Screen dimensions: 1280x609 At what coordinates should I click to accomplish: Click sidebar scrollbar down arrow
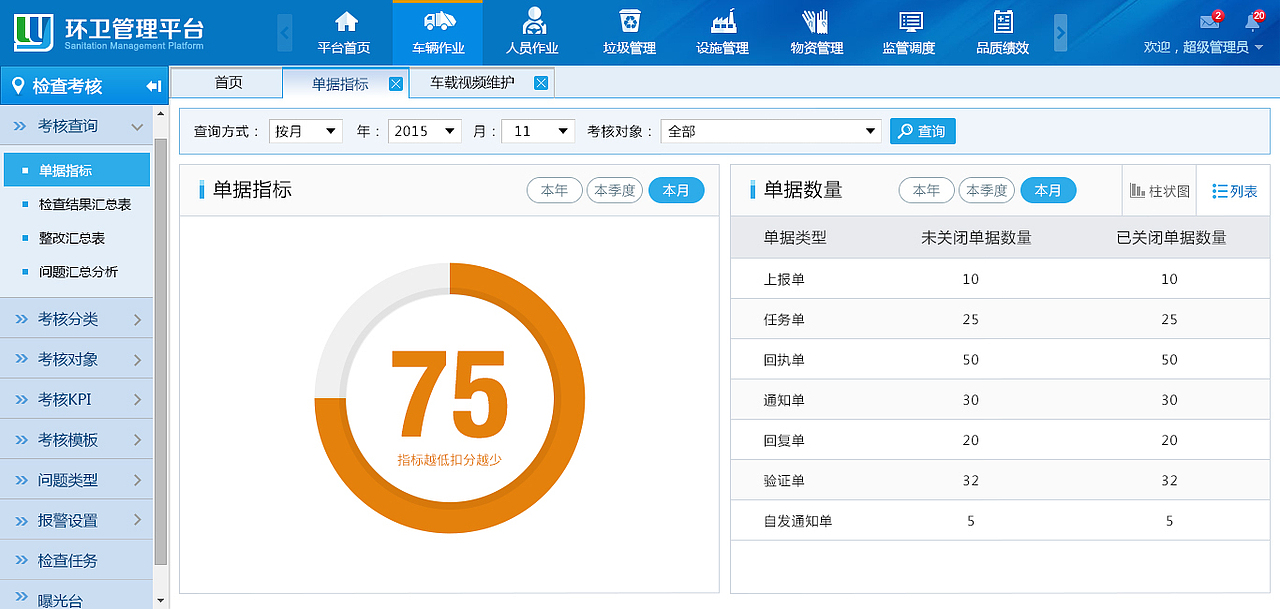click(x=161, y=600)
